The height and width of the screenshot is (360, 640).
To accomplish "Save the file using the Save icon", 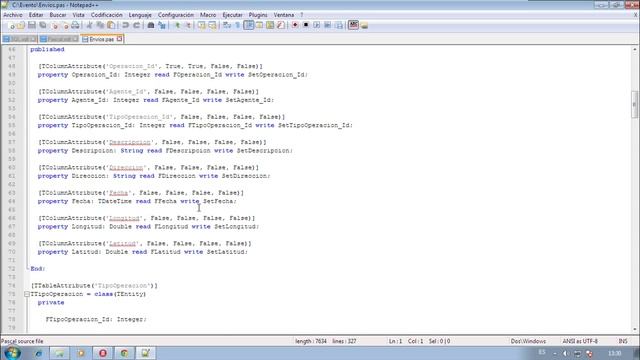I will 32,25.
